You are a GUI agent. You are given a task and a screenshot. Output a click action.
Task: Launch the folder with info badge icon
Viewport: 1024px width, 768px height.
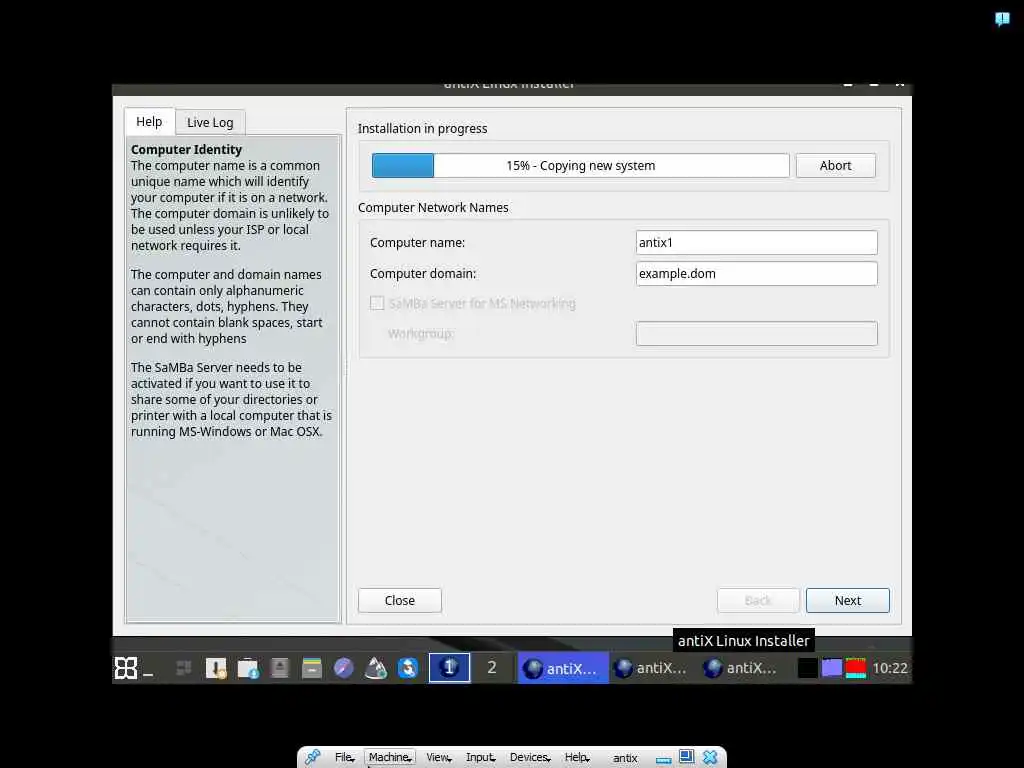pyautogui.click(x=248, y=667)
